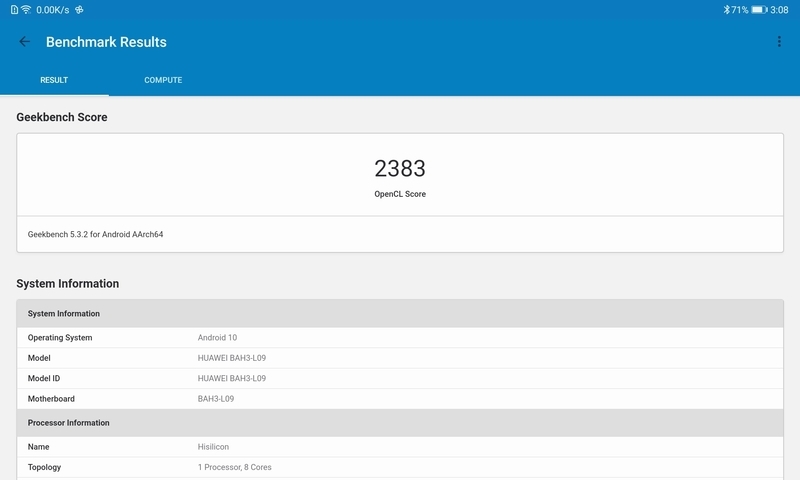
Task: Click the Geekbench Score heading
Action: [62, 117]
